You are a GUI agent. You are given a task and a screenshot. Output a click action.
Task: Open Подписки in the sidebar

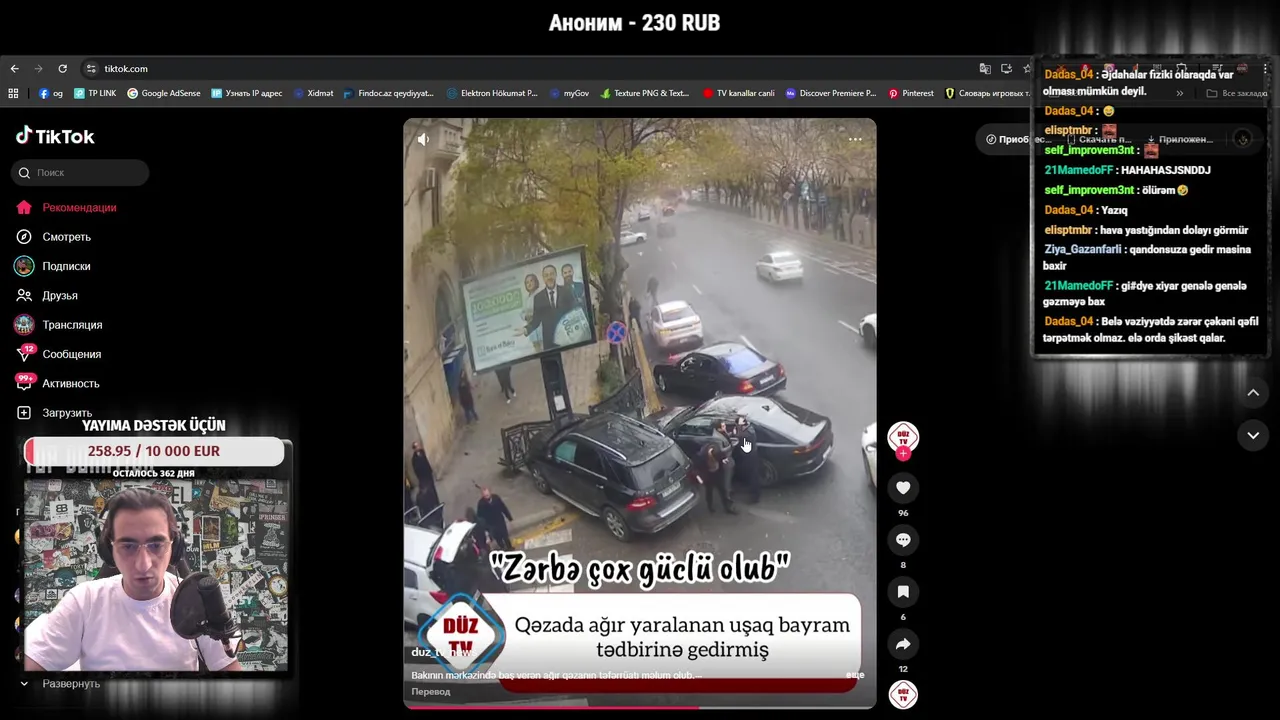pos(53,266)
